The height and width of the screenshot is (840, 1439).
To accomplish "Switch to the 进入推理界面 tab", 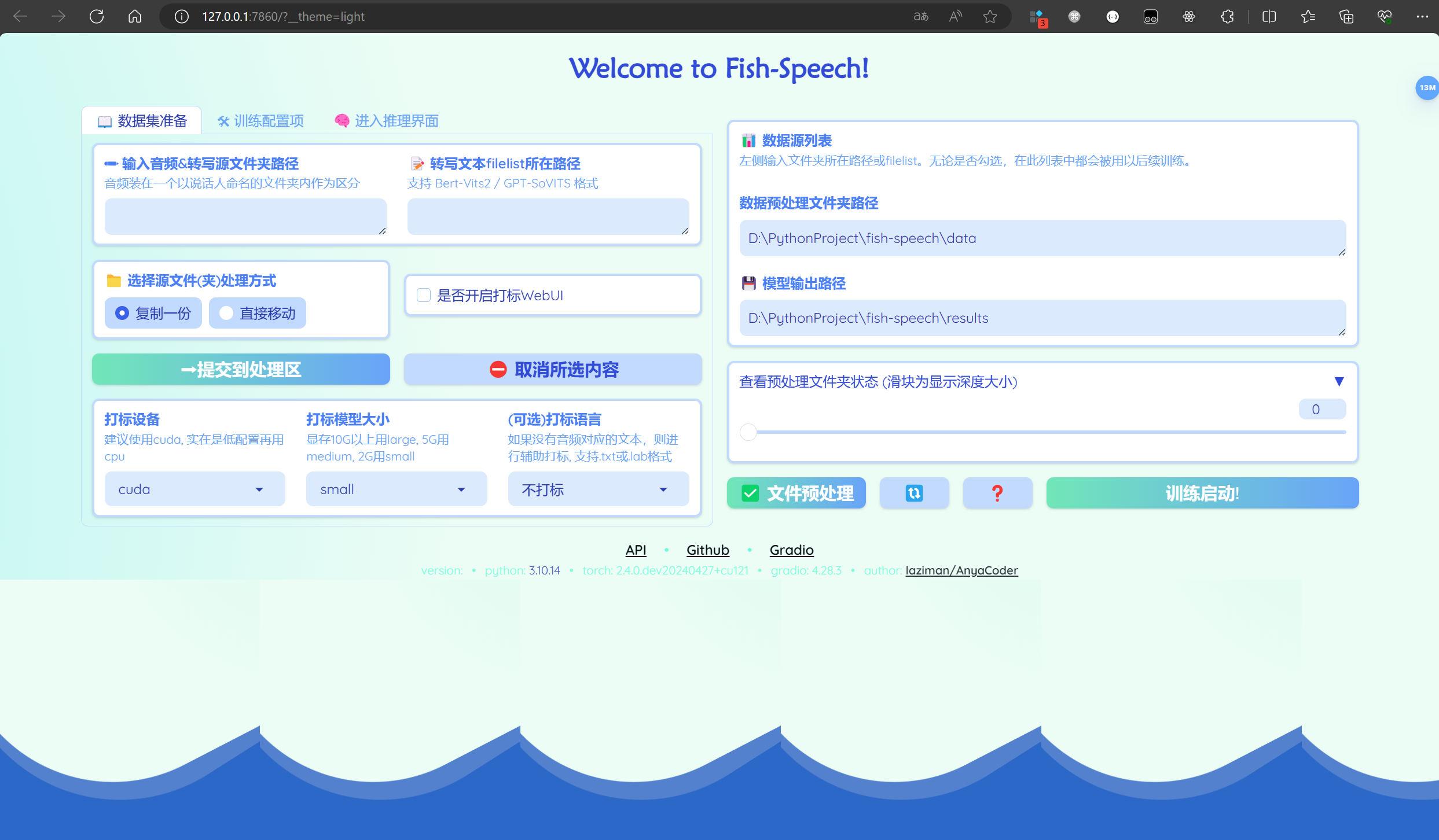I will (387, 120).
